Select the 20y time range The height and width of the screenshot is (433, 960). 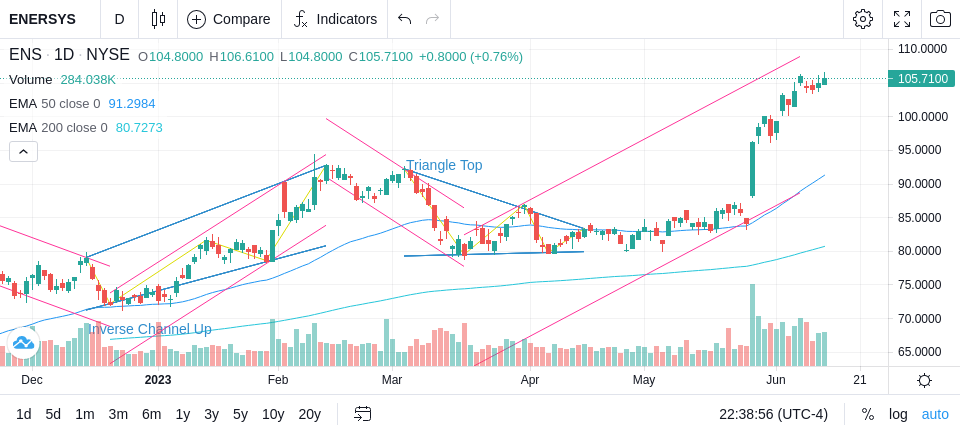pos(310,415)
